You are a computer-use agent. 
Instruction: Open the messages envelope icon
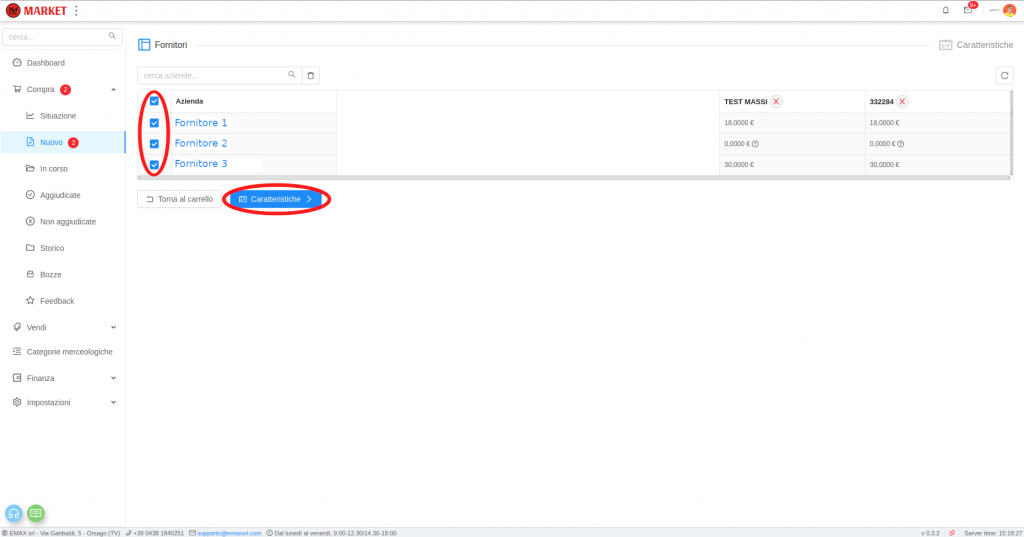pos(967,10)
